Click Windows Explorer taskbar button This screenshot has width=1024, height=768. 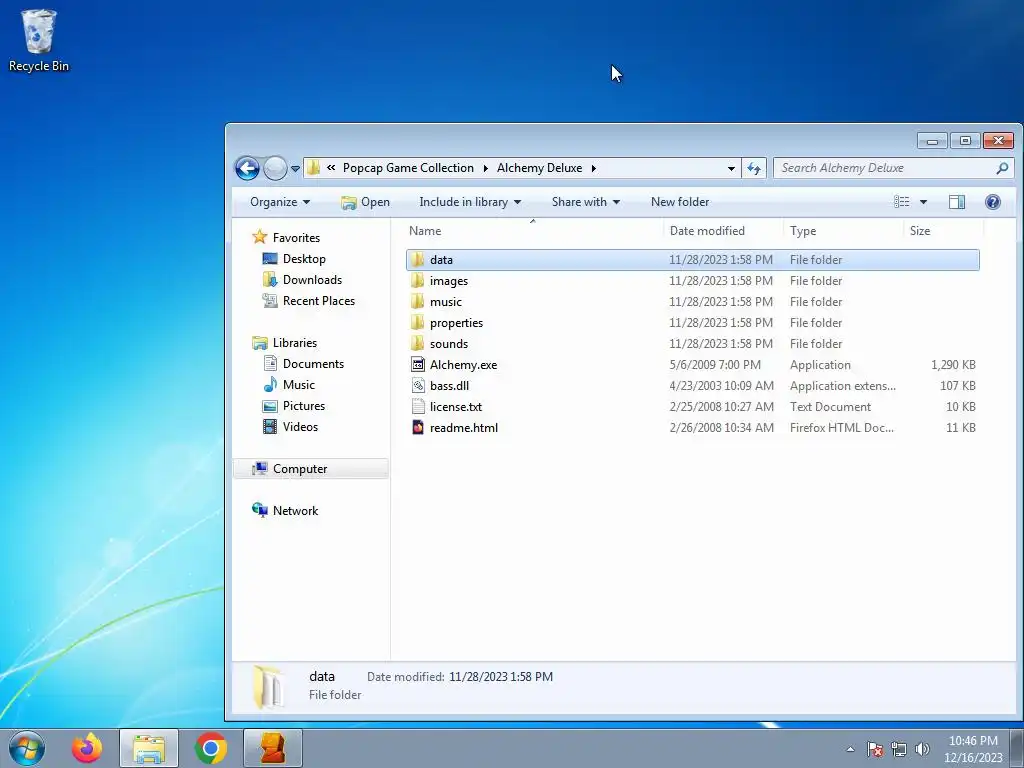coord(149,748)
